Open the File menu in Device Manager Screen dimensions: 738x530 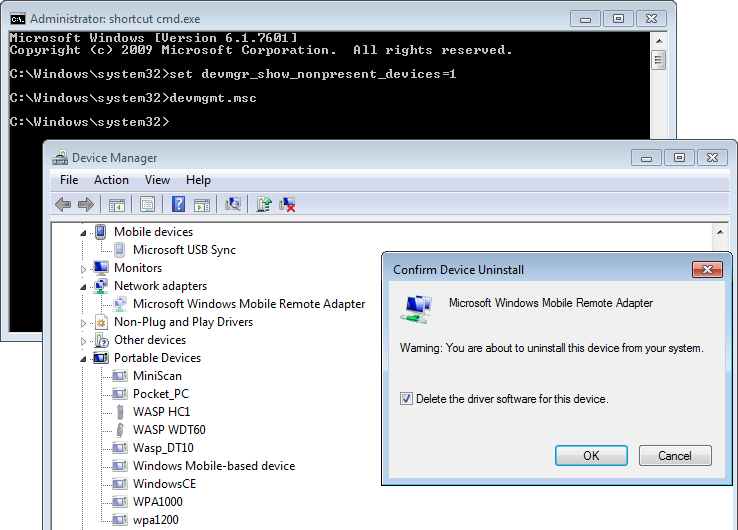(69, 180)
